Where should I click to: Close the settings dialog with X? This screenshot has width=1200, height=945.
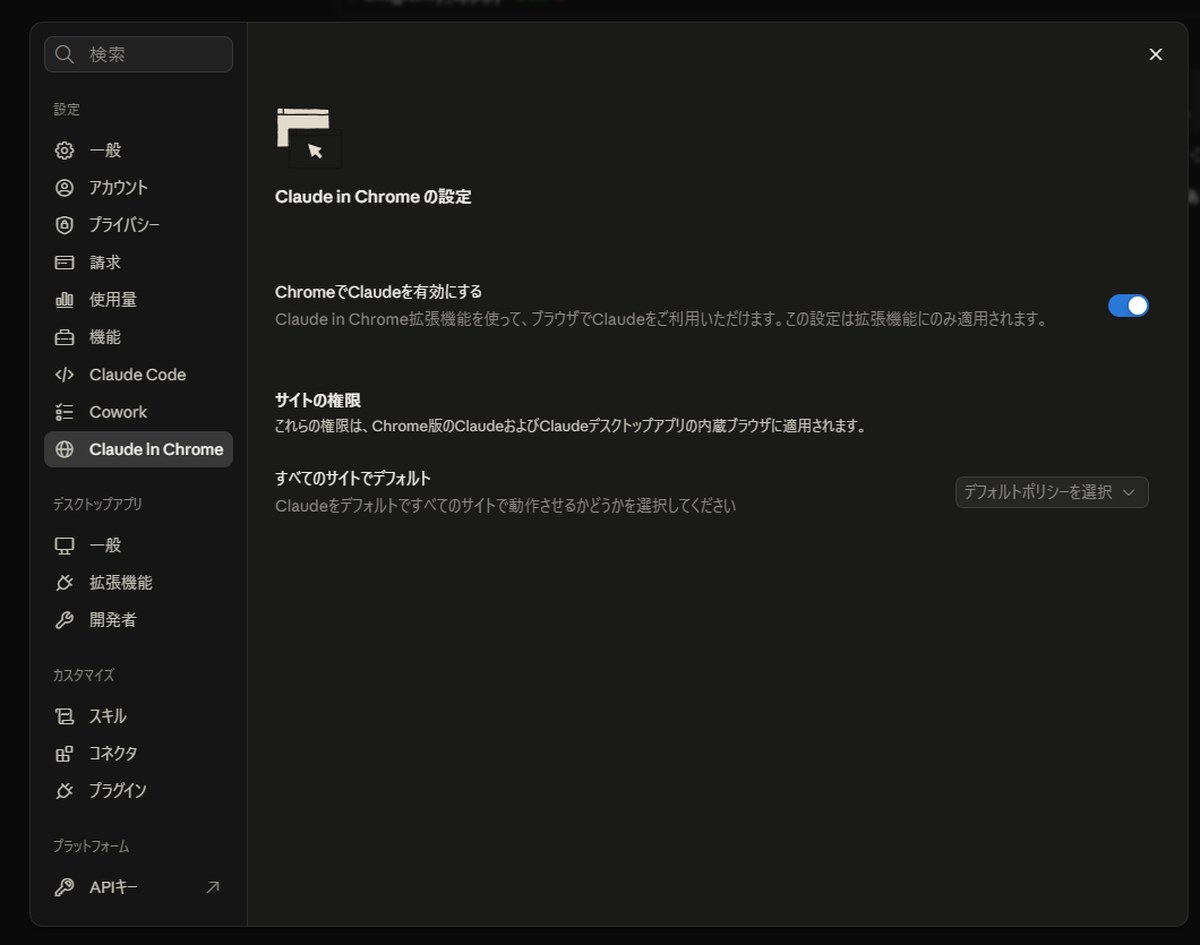1155,54
